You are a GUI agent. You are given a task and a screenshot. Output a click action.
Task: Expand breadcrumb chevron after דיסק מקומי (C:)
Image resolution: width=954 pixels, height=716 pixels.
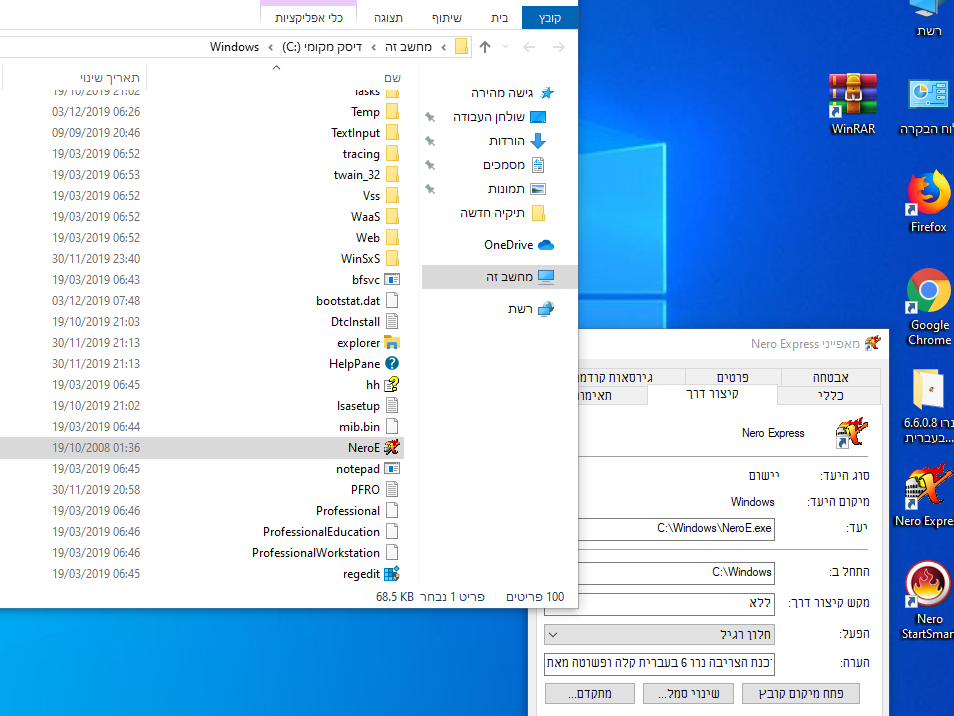point(271,47)
